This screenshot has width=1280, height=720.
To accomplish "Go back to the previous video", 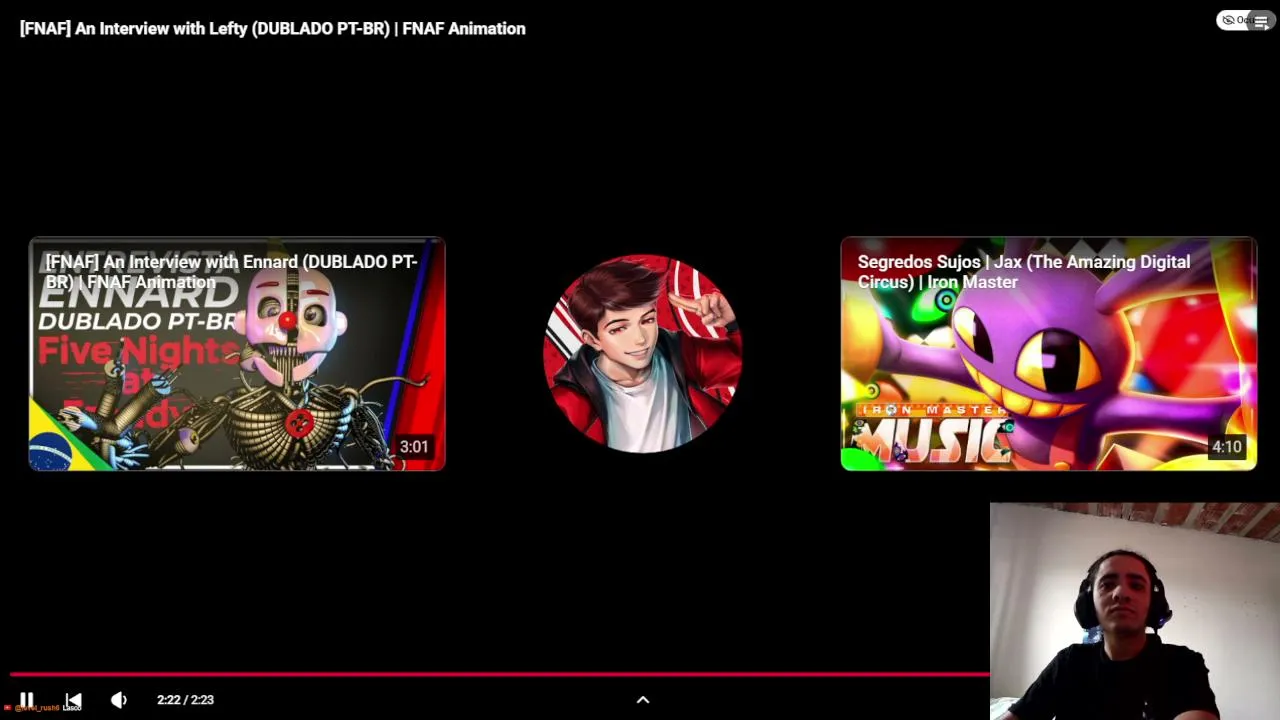I will point(73,700).
